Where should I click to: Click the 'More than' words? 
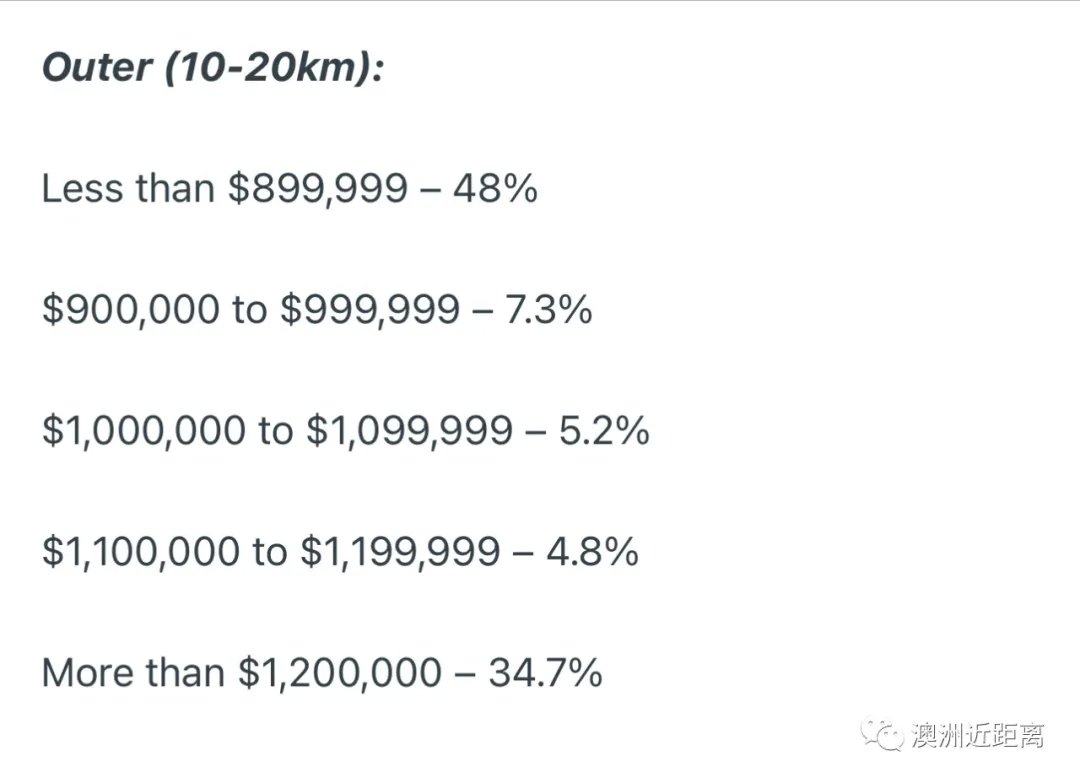pyautogui.click(x=134, y=673)
